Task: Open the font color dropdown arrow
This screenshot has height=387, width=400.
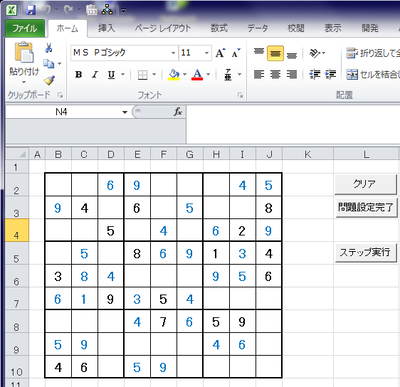Action: (208, 75)
